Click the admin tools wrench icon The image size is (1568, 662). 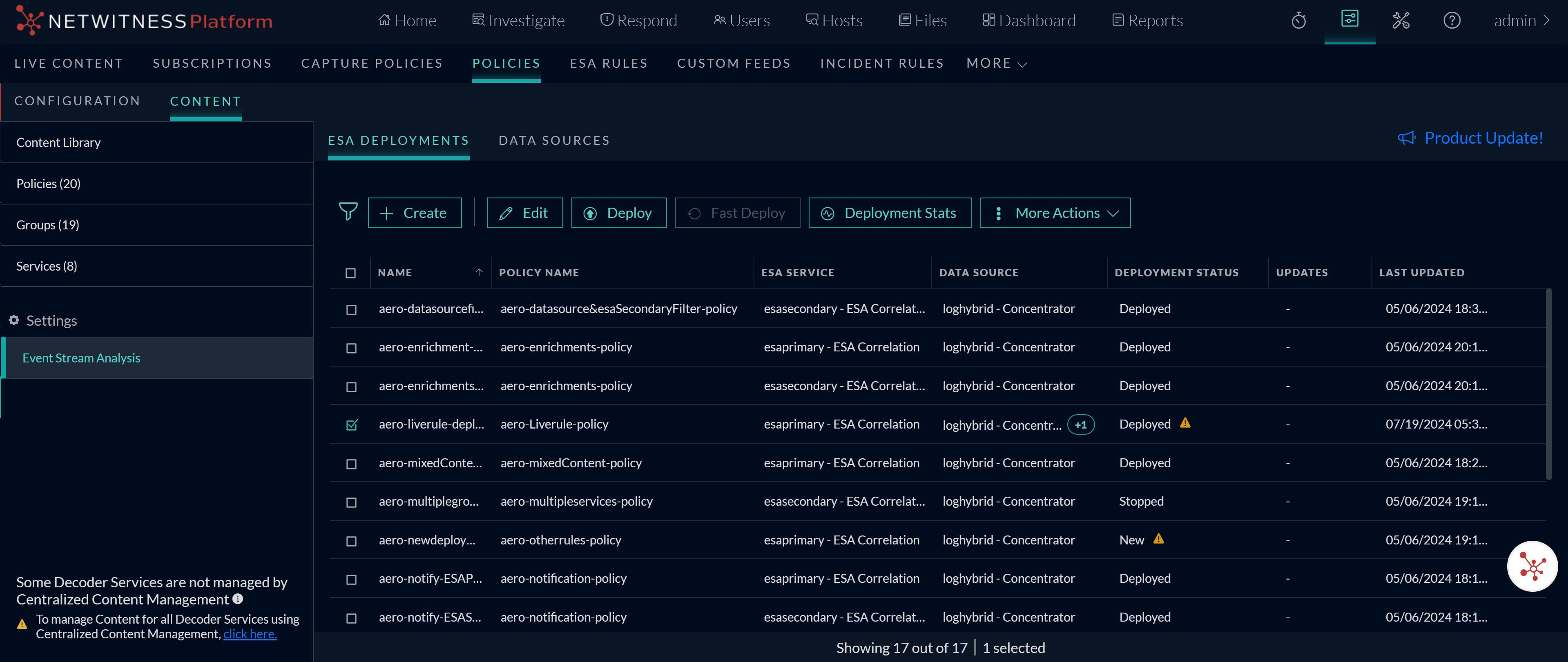pos(1401,21)
